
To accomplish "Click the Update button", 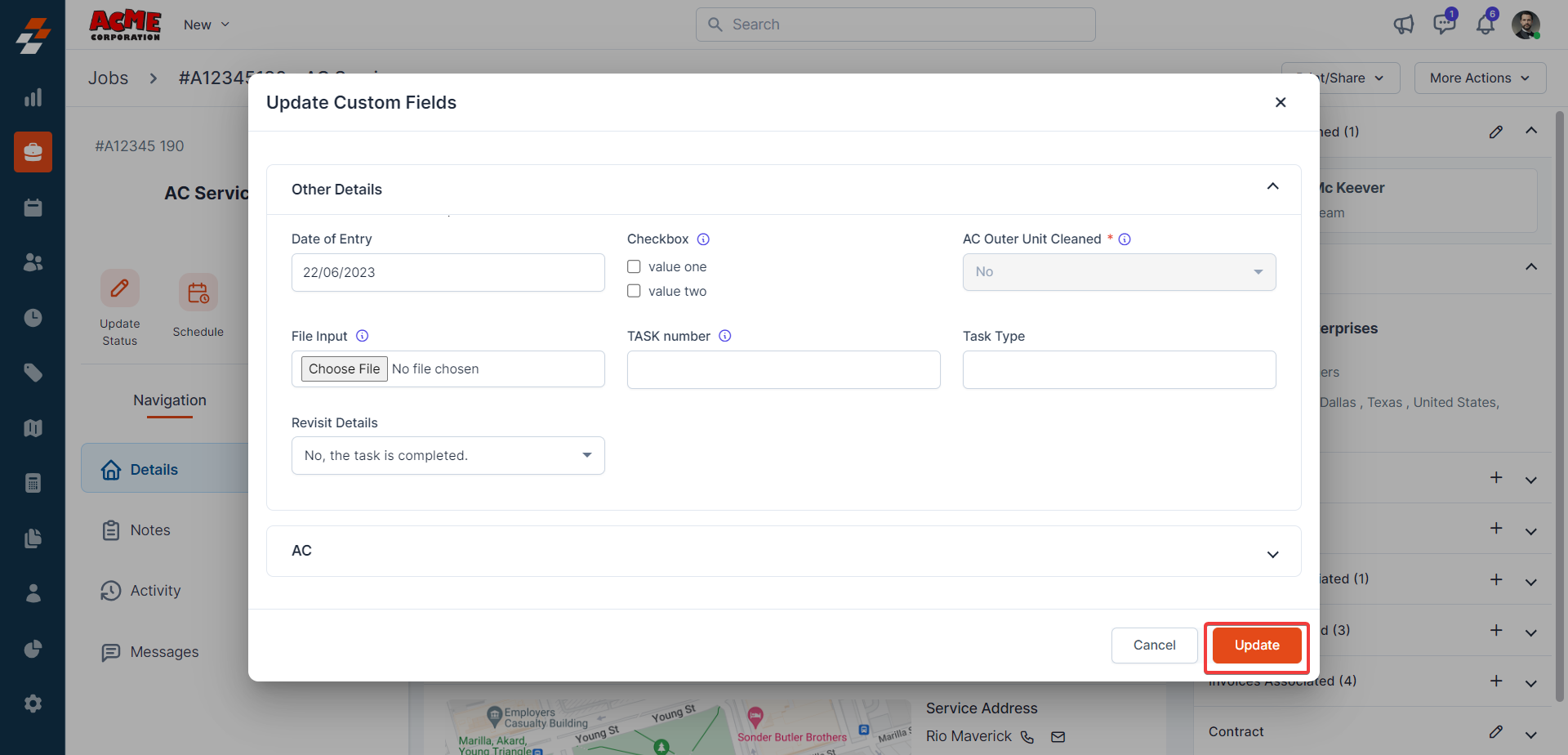I will pyautogui.click(x=1256, y=646).
